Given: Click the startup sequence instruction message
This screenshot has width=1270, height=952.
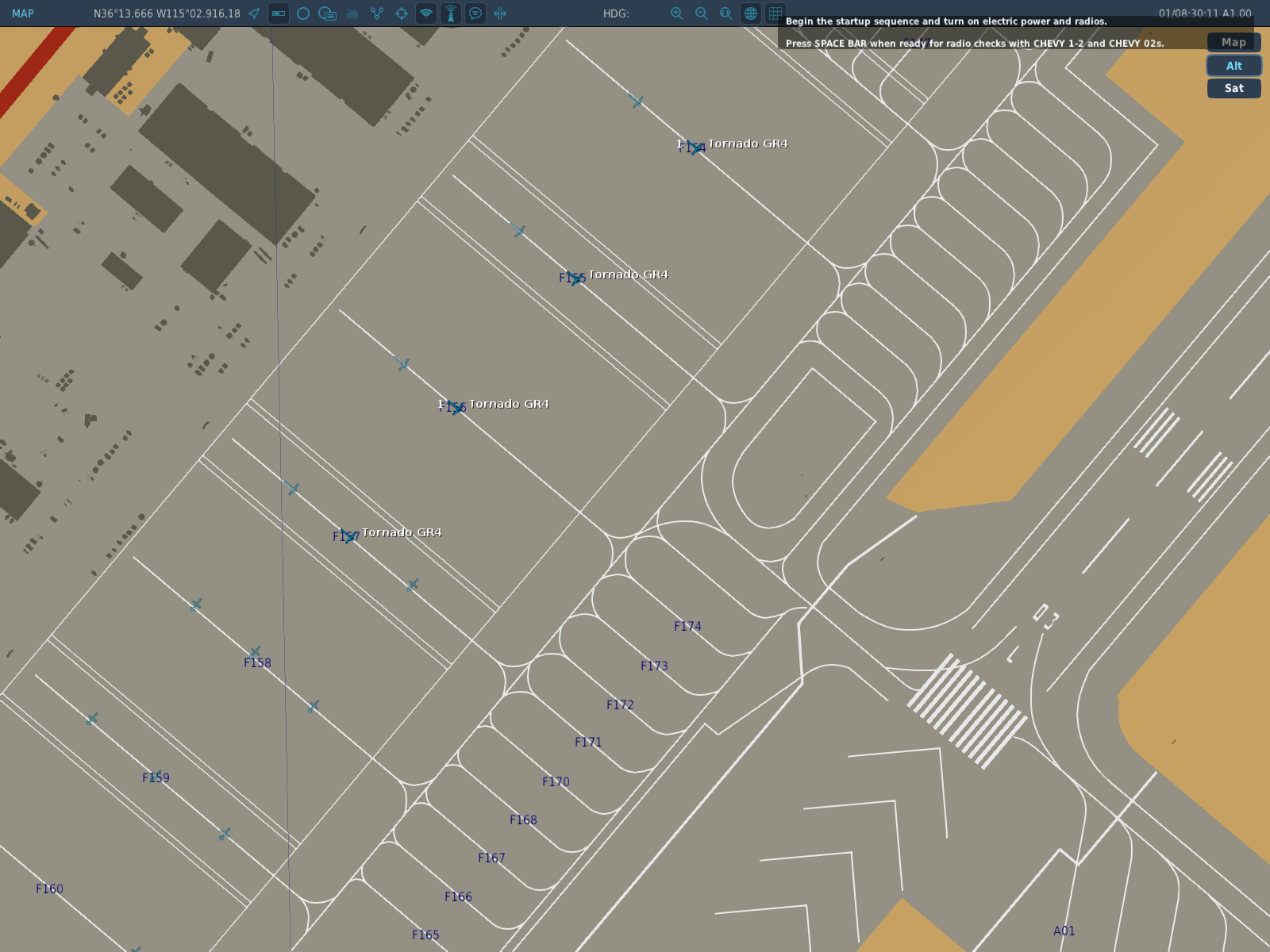Looking at the screenshot, I should tap(945, 21).
